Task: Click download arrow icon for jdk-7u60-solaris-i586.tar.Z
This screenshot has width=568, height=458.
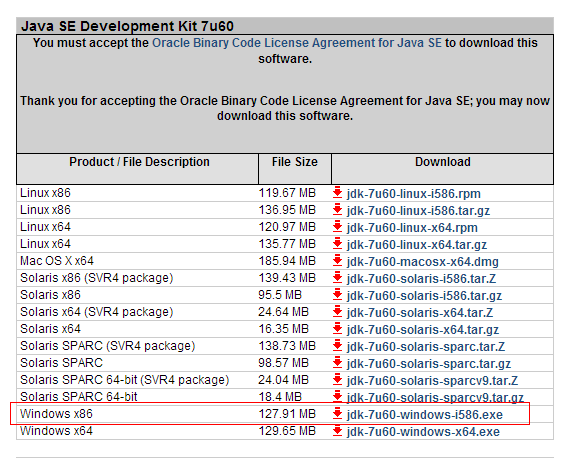Action: pos(337,278)
